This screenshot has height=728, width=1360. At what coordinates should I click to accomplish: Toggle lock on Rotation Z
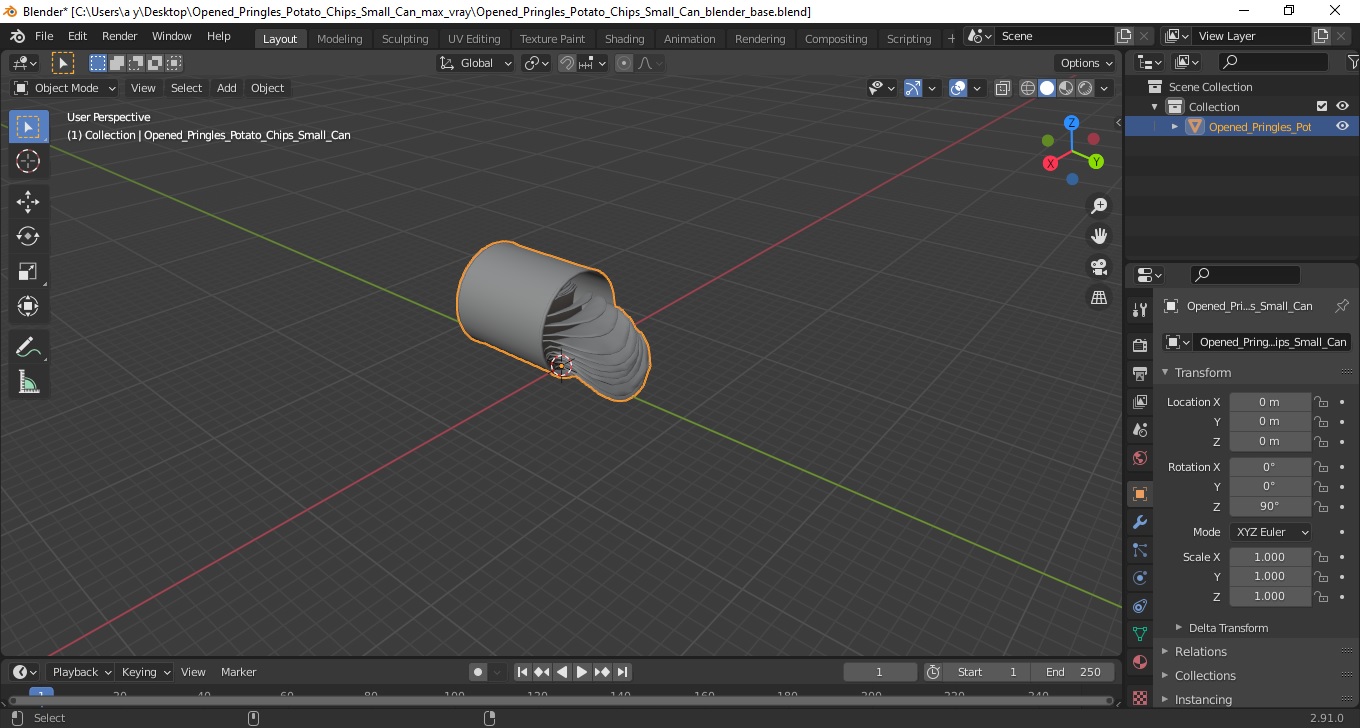point(1321,506)
